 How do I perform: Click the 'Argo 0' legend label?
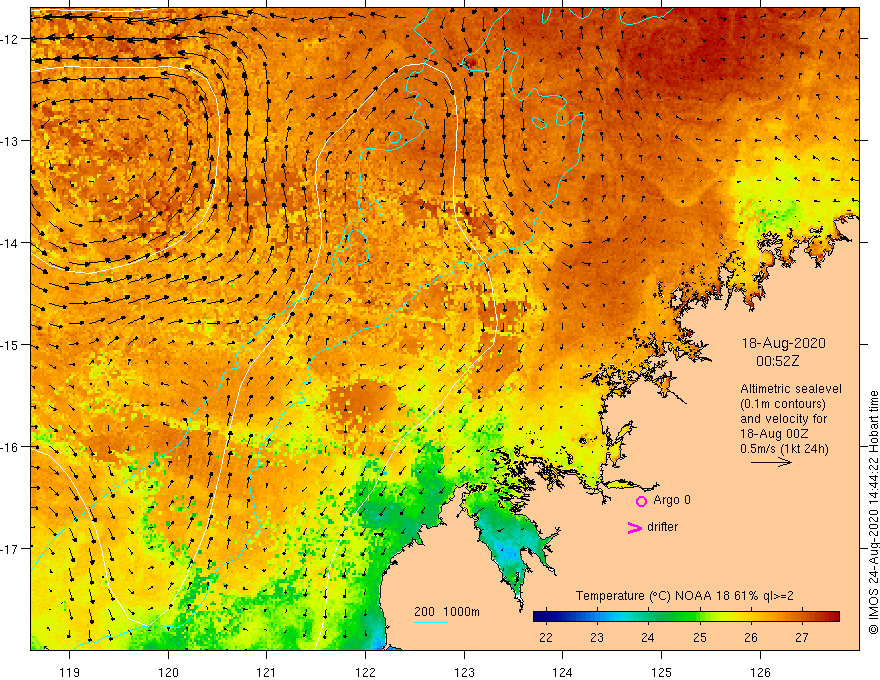(x=672, y=500)
